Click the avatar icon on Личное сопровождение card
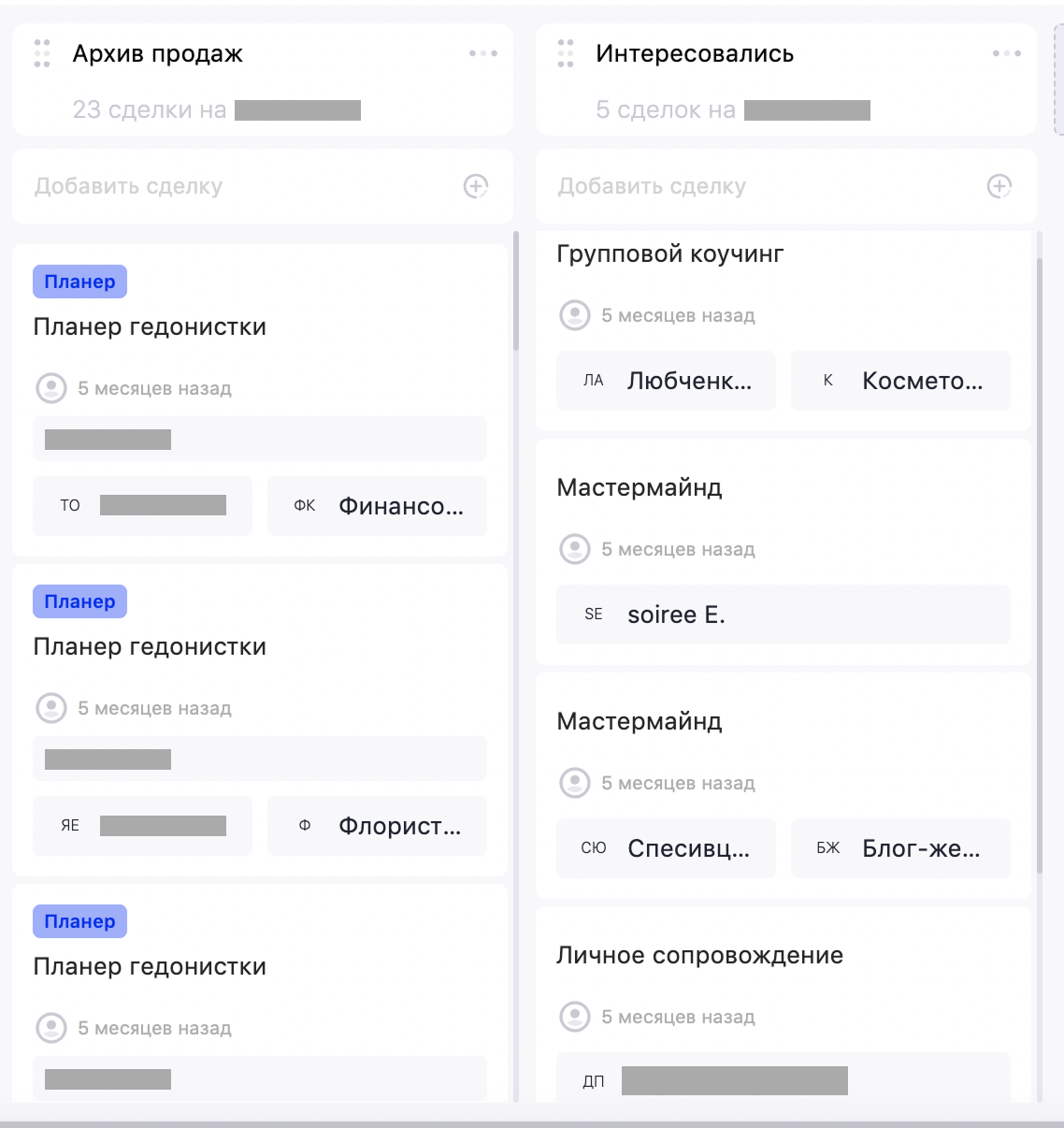 576,1017
